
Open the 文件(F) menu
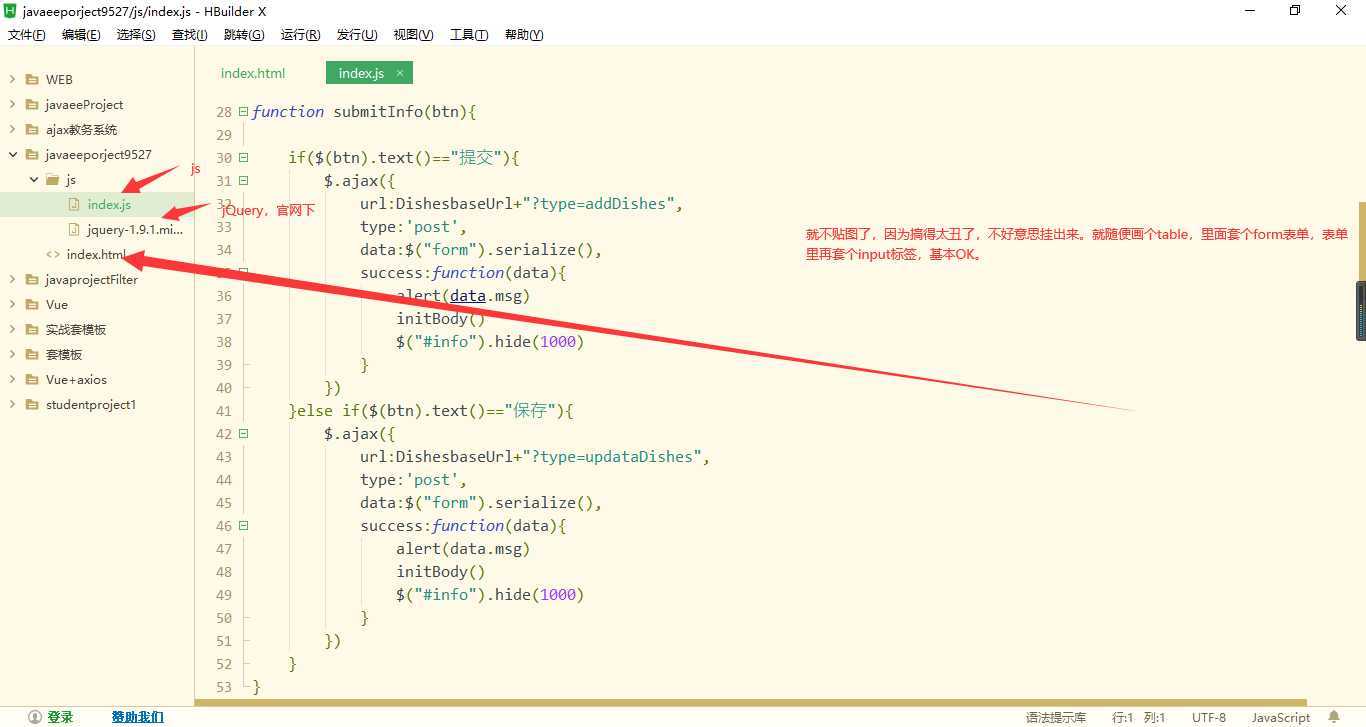point(27,35)
